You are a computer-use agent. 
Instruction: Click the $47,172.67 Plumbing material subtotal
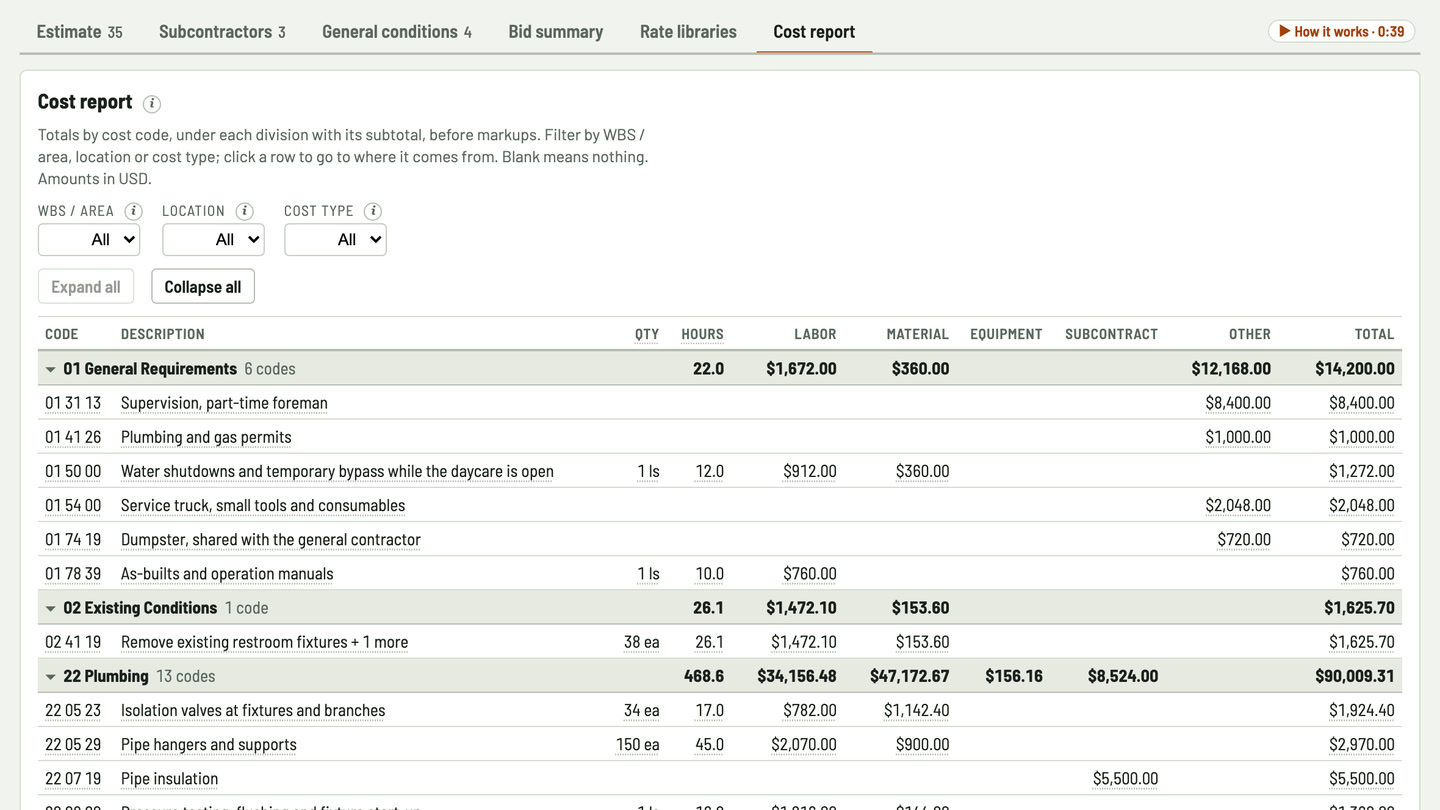coord(910,676)
